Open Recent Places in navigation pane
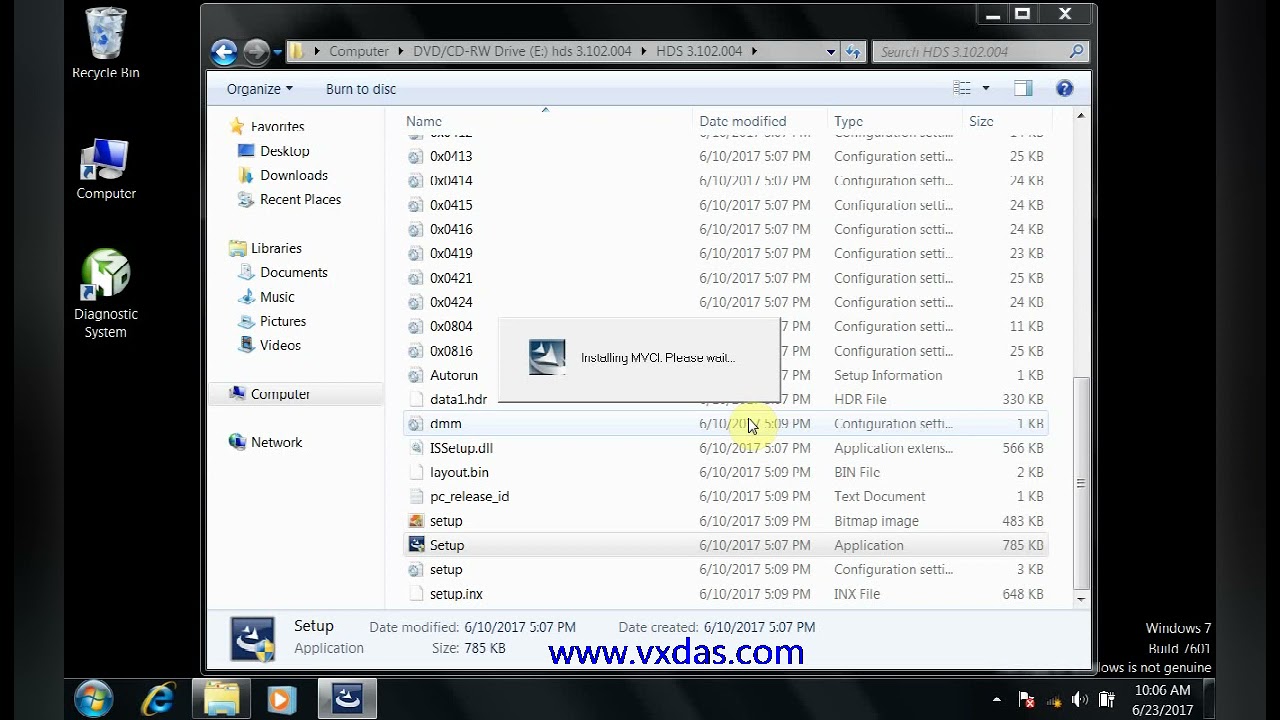Viewport: 1280px width, 720px height. tap(300, 199)
